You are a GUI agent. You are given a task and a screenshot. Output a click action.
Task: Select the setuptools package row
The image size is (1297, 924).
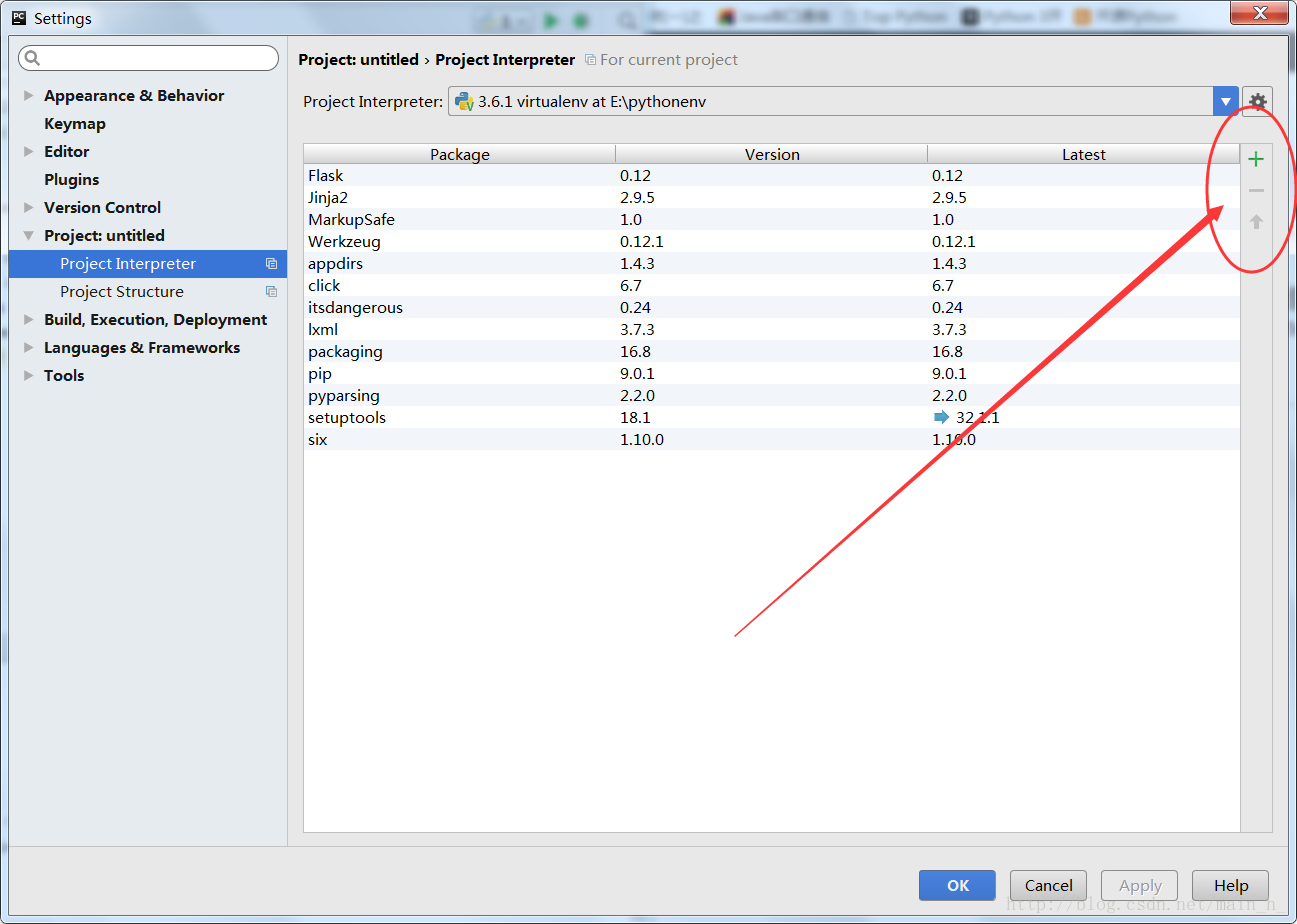click(772, 418)
